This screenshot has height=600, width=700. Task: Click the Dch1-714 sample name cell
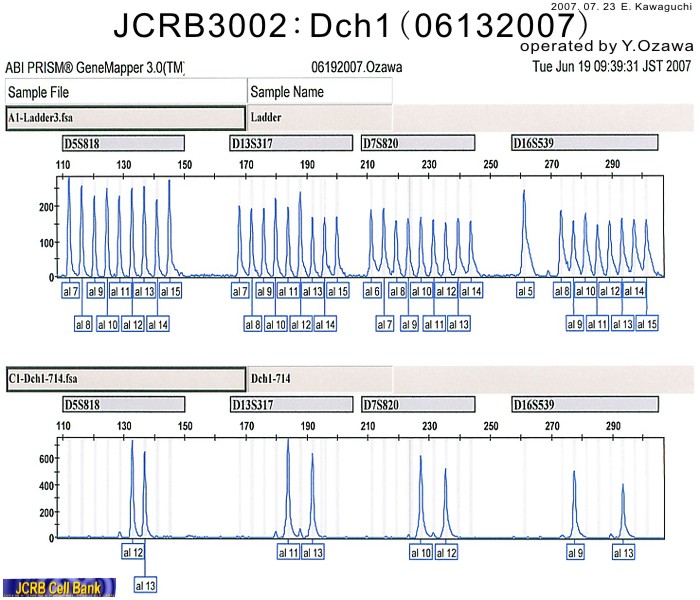pos(319,379)
